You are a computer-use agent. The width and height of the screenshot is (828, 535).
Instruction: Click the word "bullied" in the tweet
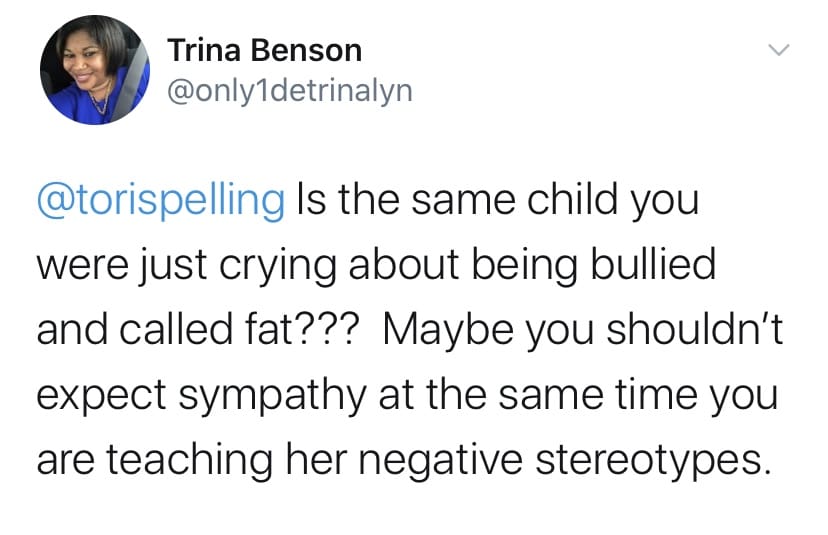click(653, 264)
